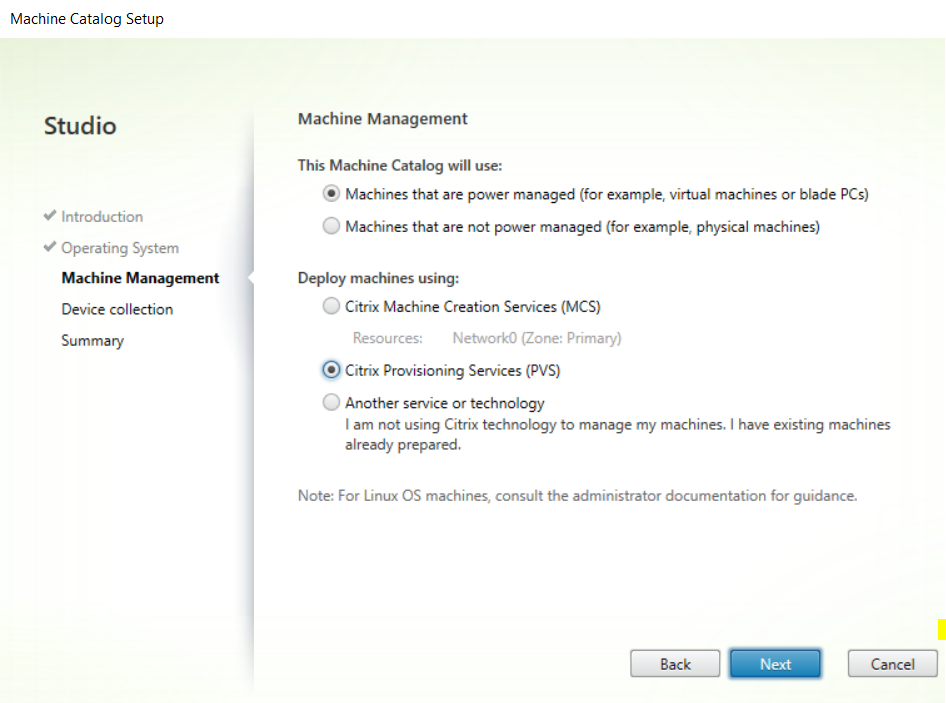The width and height of the screenshot is (946, 703).
Task: Click the Linux OS machines note text
Action: click(577, 496)
